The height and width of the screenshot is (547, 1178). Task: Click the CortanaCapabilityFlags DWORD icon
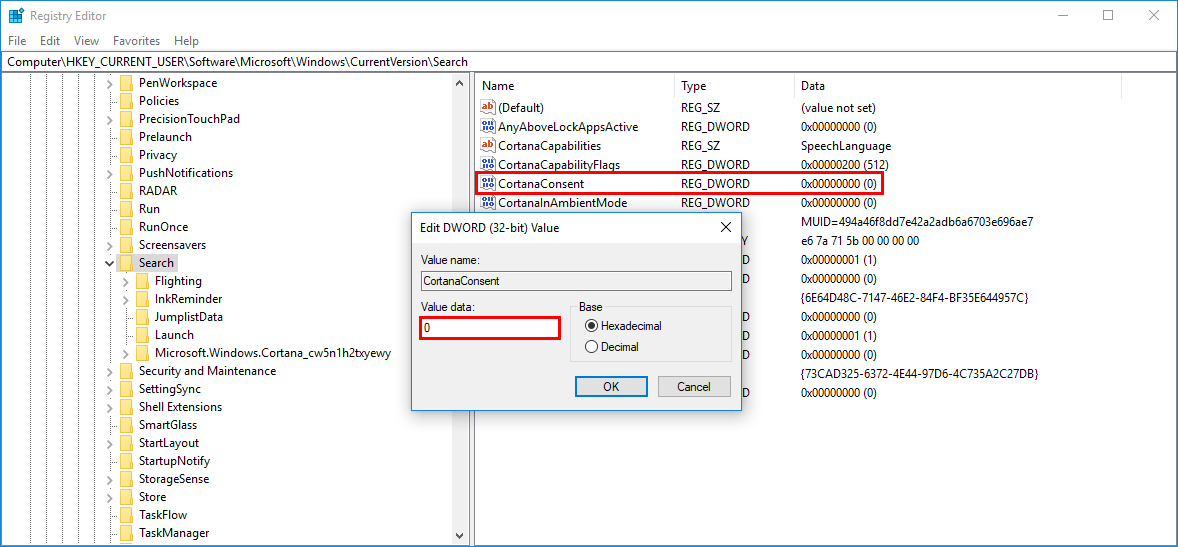488,165
